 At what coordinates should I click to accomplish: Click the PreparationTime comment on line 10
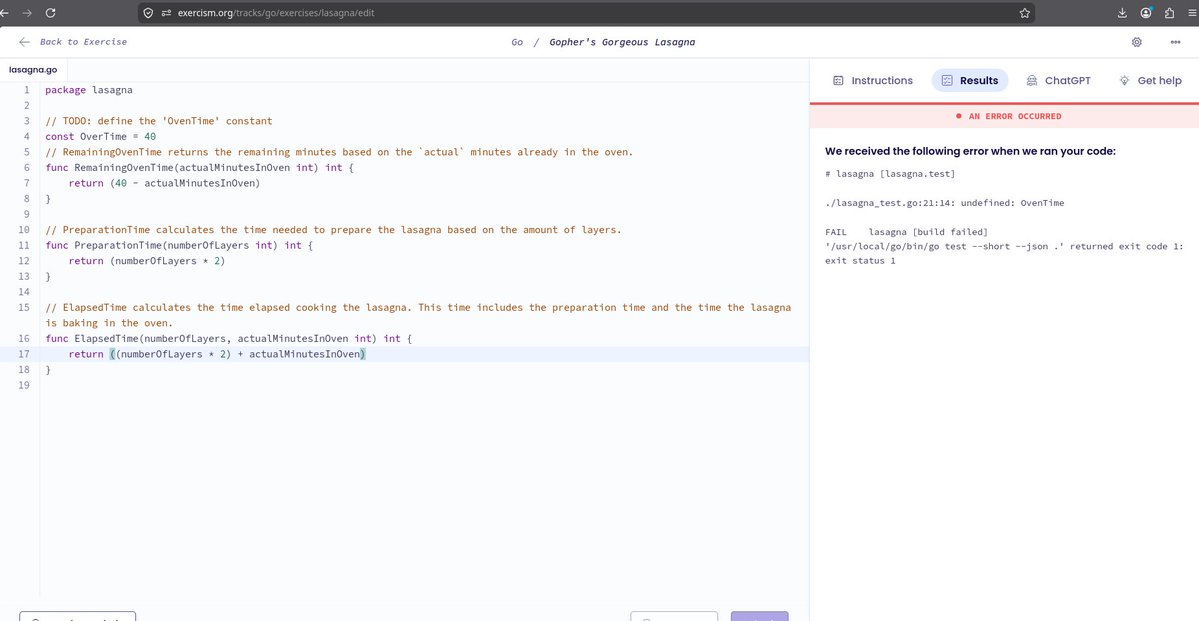tap(333, 229)
